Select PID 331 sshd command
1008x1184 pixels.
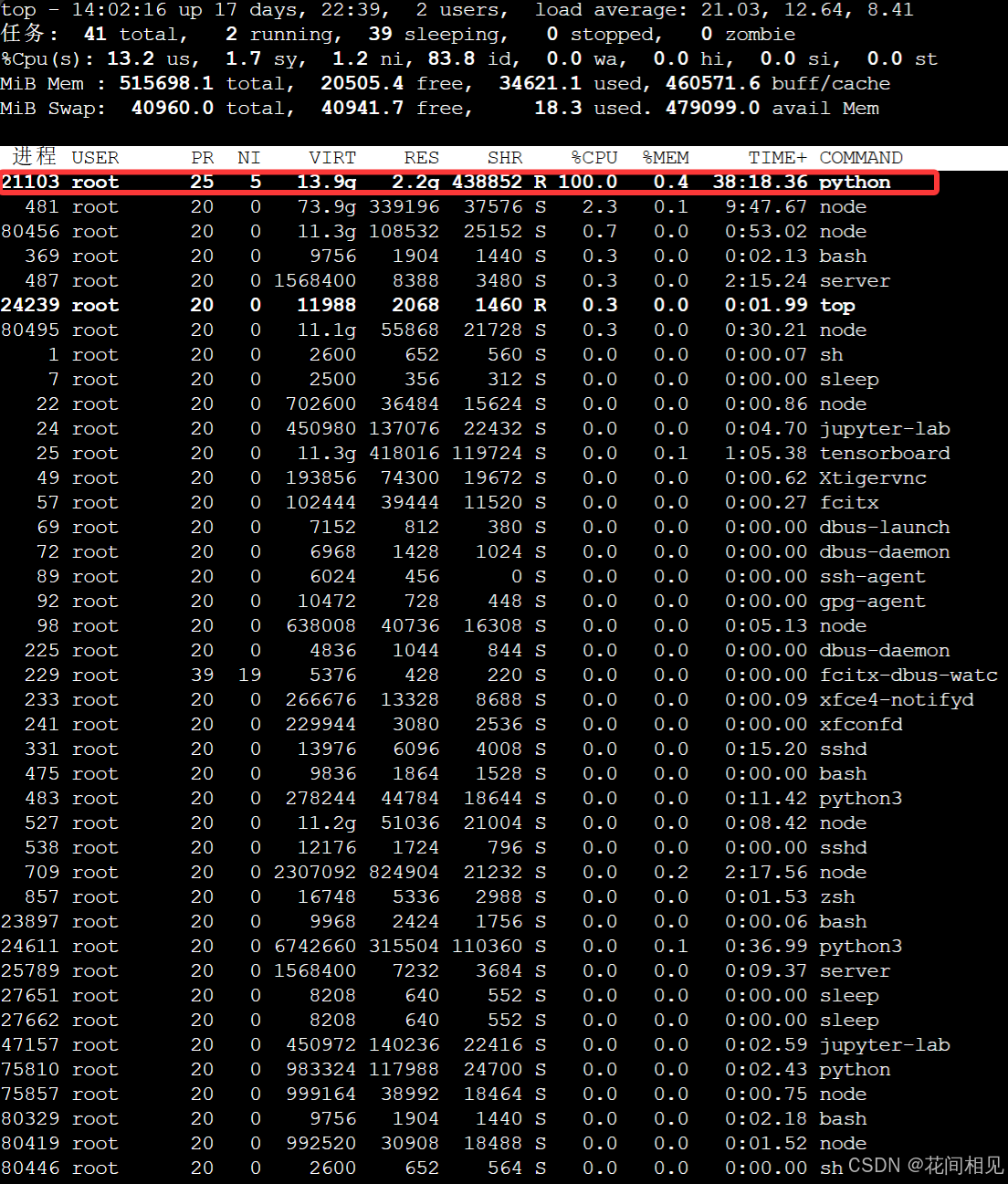pos(843,749)
